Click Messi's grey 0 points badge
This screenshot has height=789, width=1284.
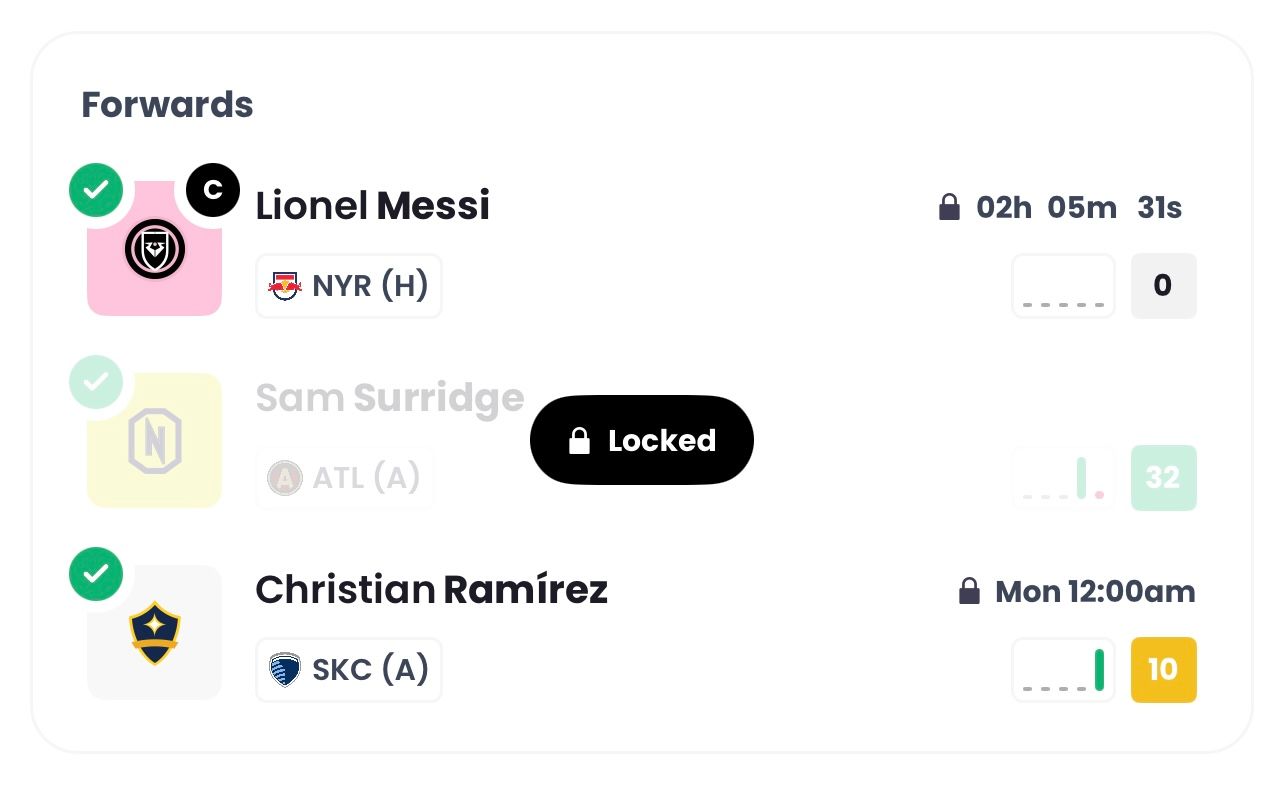(x=1163, y=286)
